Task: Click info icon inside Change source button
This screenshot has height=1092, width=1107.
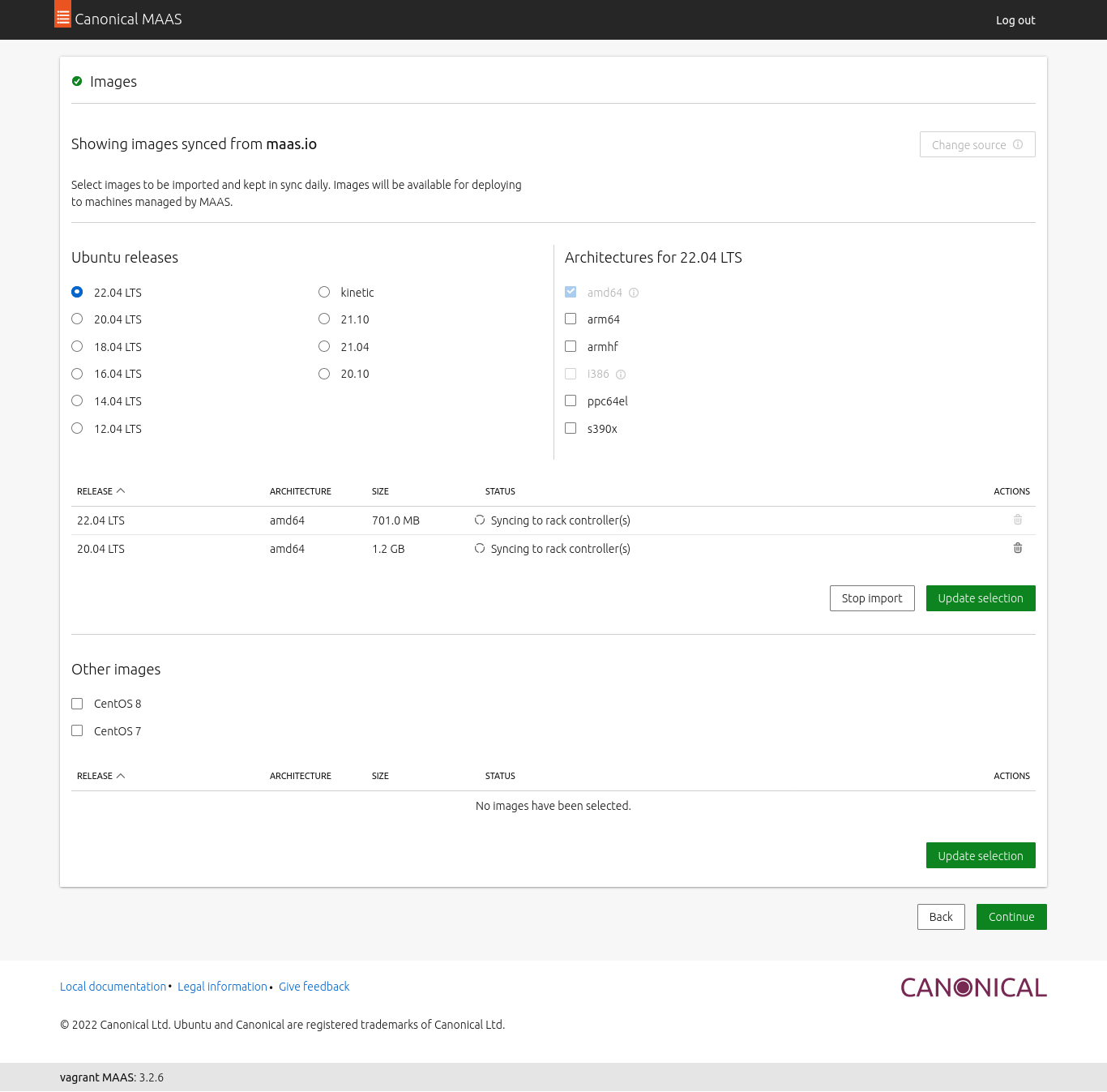Action: point(1018,144)
